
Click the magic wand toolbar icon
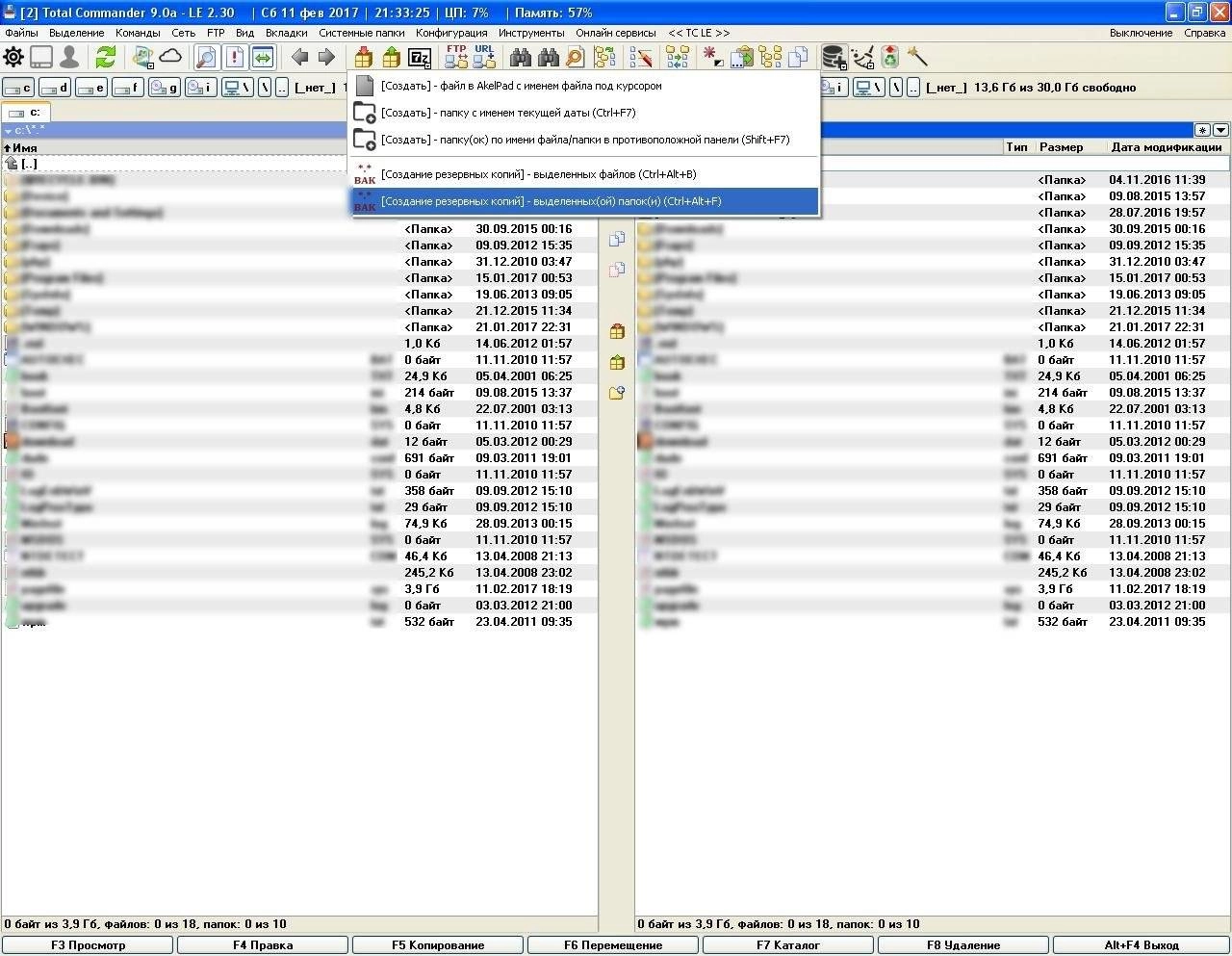tap(917, 57)
